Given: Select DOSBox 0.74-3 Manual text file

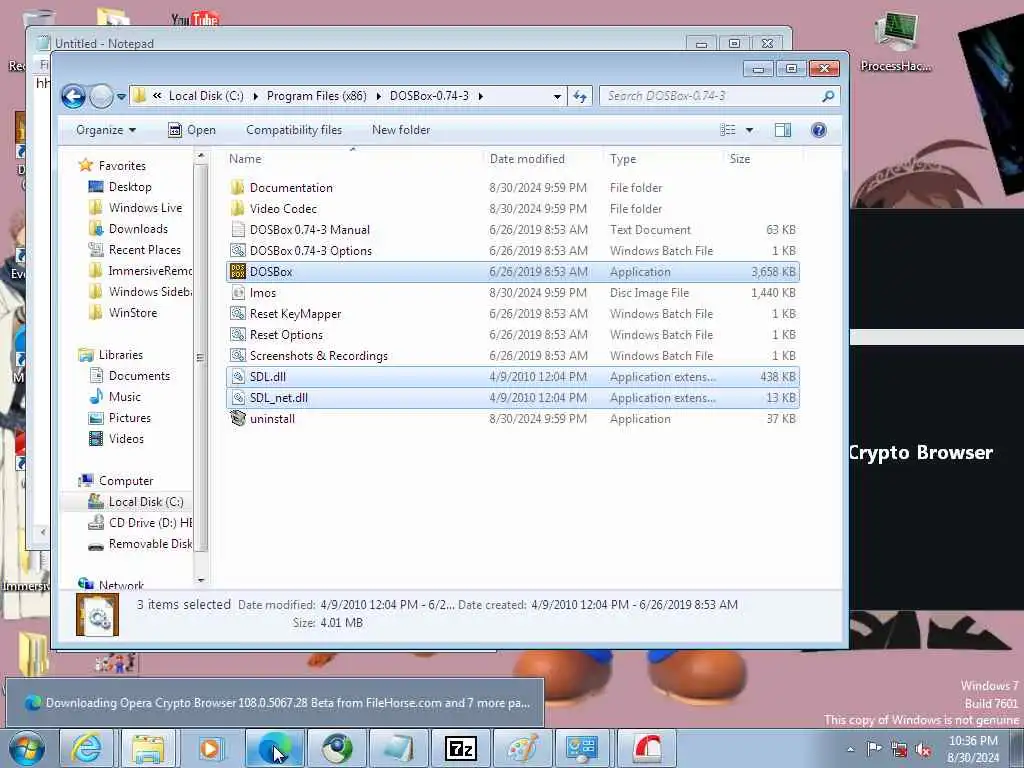Looking at the screenshot, I should point(513,230).
